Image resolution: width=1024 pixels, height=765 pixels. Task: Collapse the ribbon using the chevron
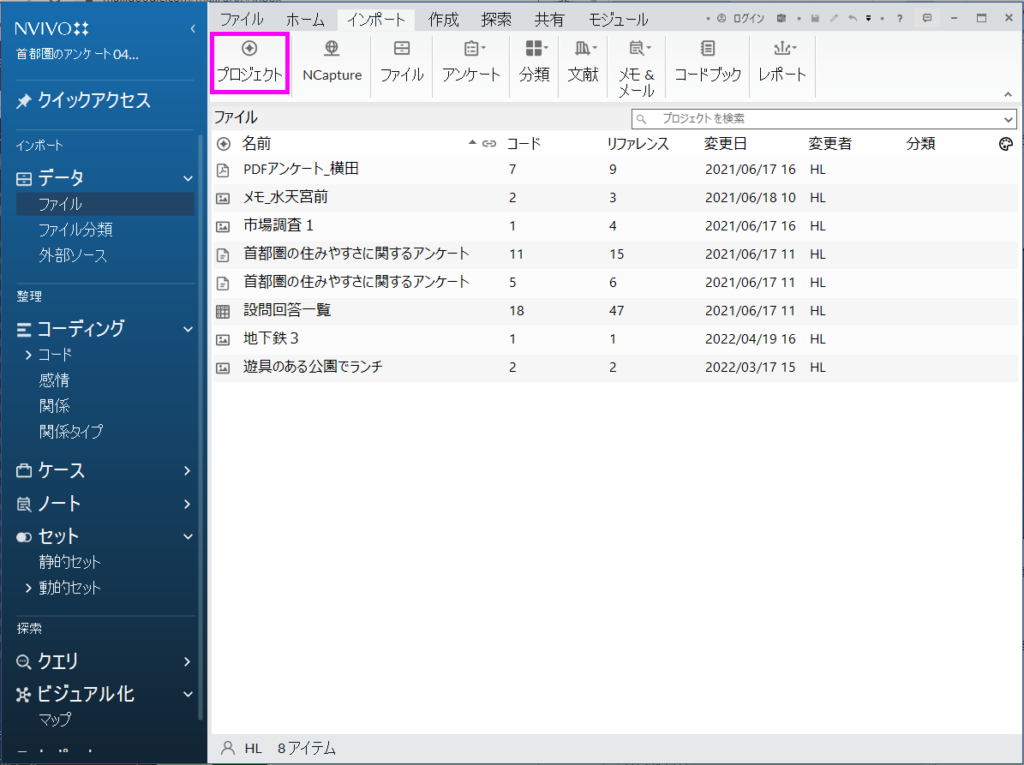[x=1007, y=94]
